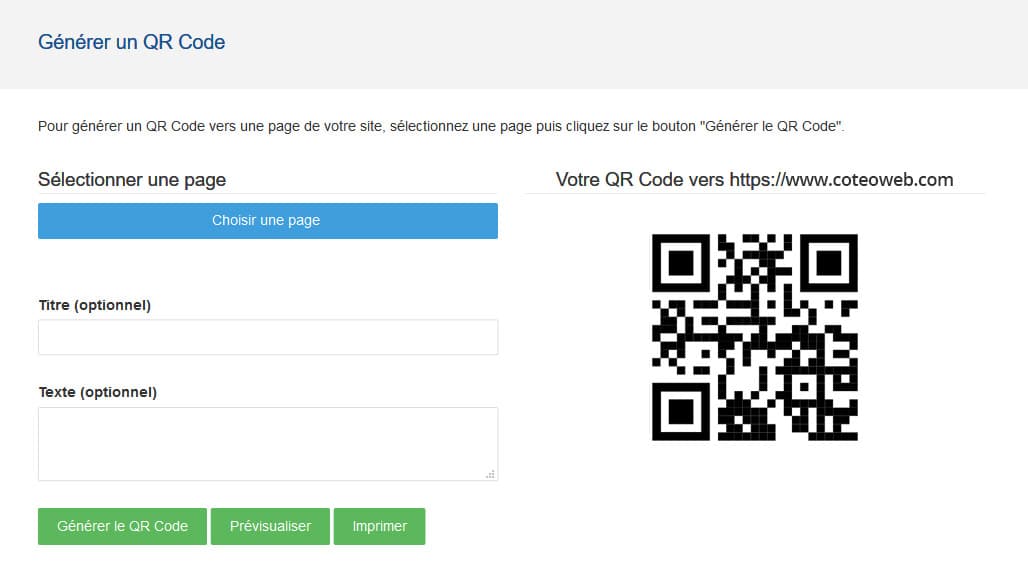
Task: Focus the "Titre (optionnel)" input field
Action: point(267,337)
